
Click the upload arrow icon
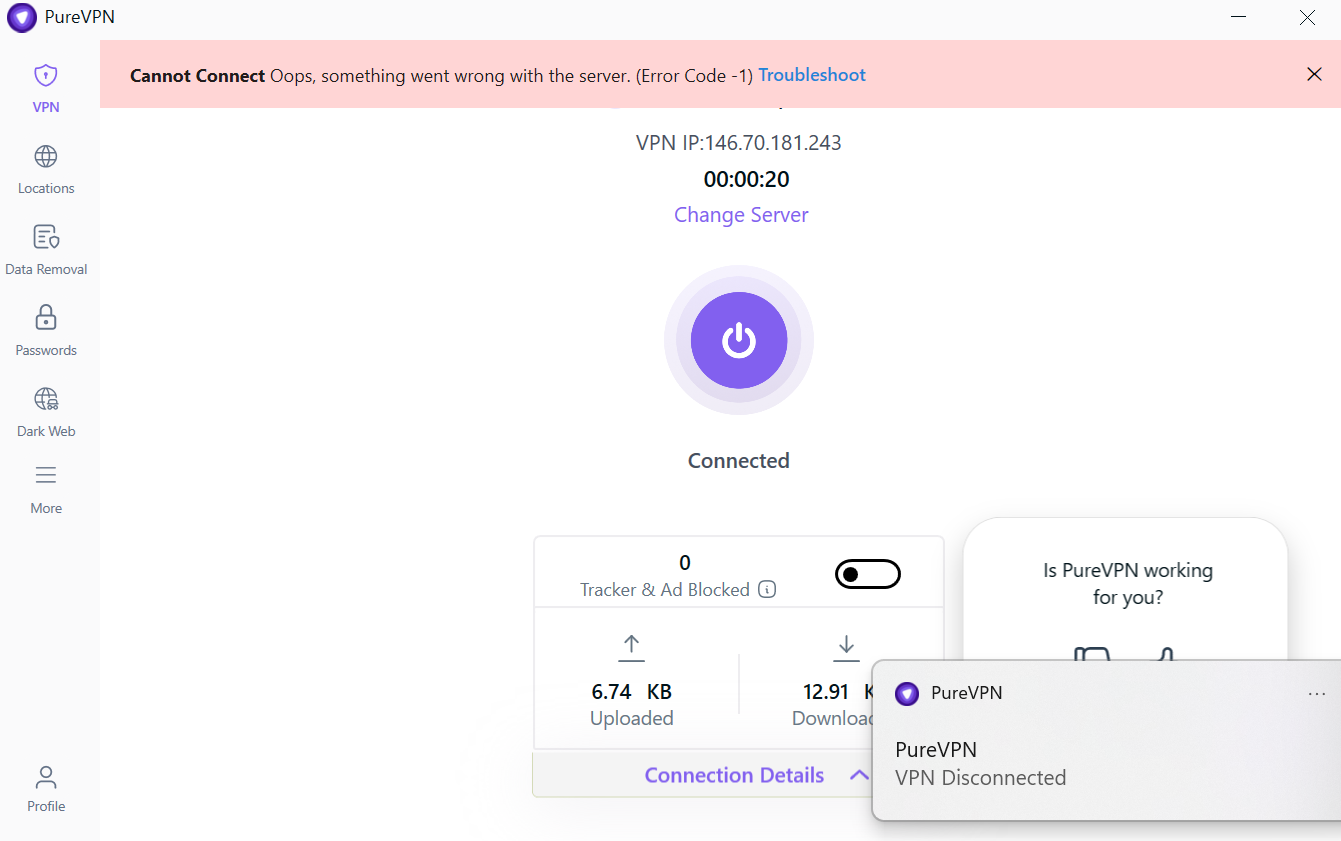coord(631,647)
